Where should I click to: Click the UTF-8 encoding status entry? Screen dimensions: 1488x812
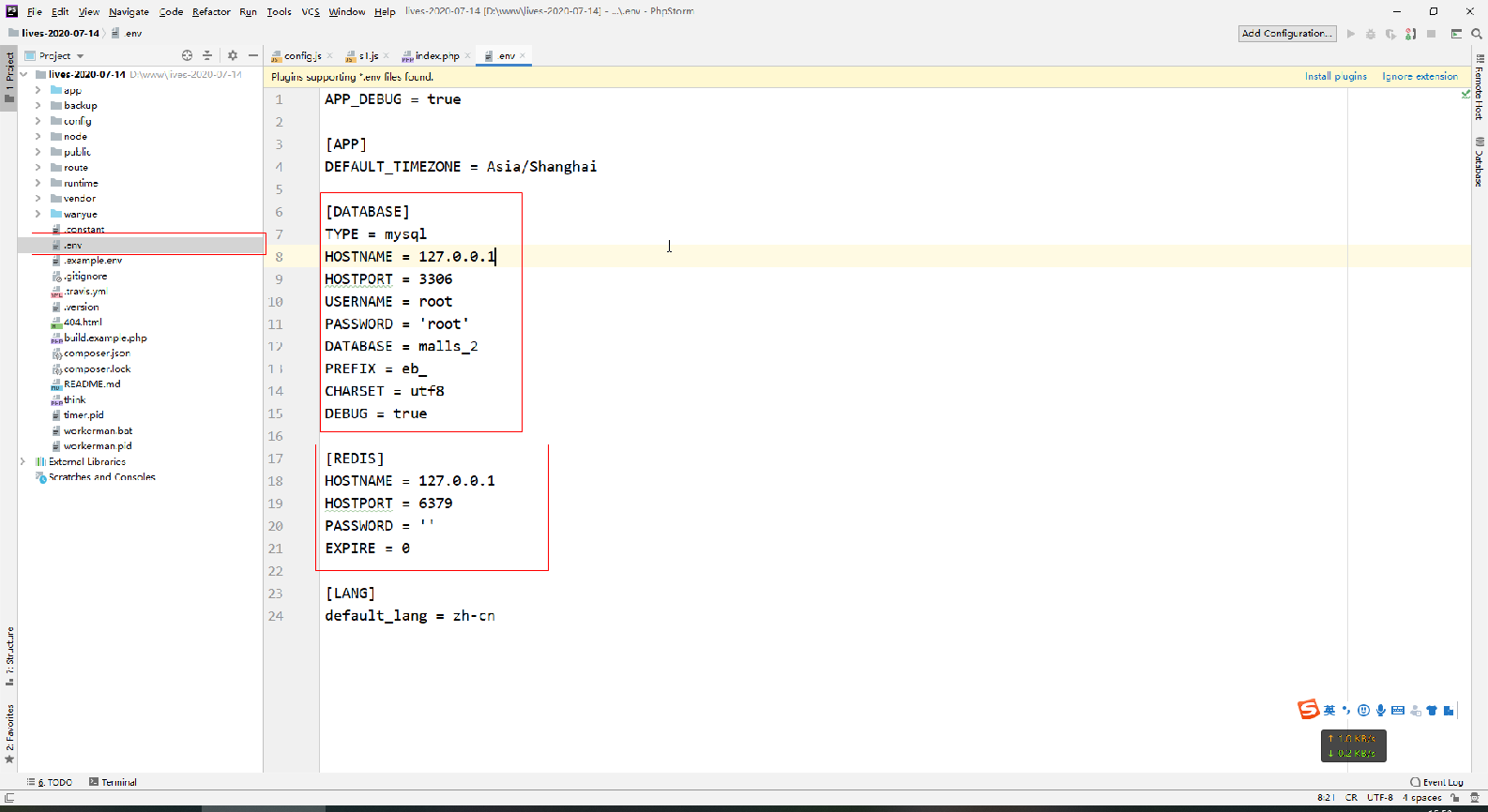[1379, 798]
